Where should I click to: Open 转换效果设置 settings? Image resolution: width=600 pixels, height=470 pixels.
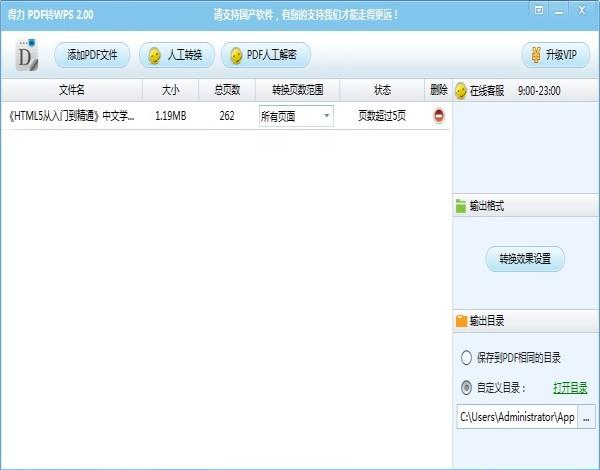(525, 259)
